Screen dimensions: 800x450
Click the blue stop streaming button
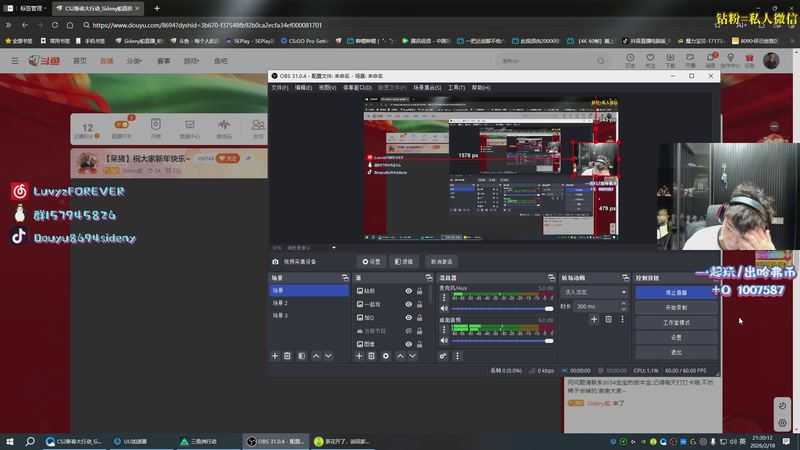(676, 292)
